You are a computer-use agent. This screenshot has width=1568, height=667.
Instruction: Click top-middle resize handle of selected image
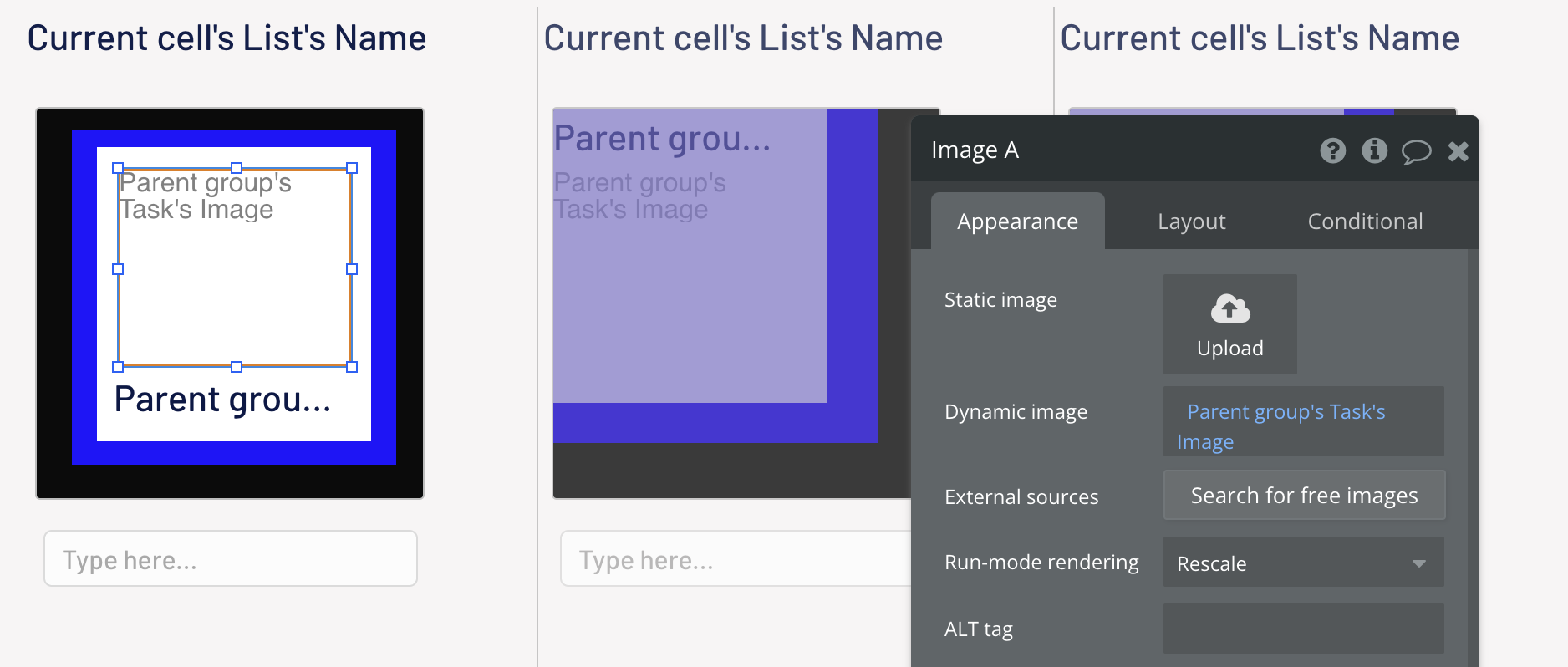click(237, 168)
